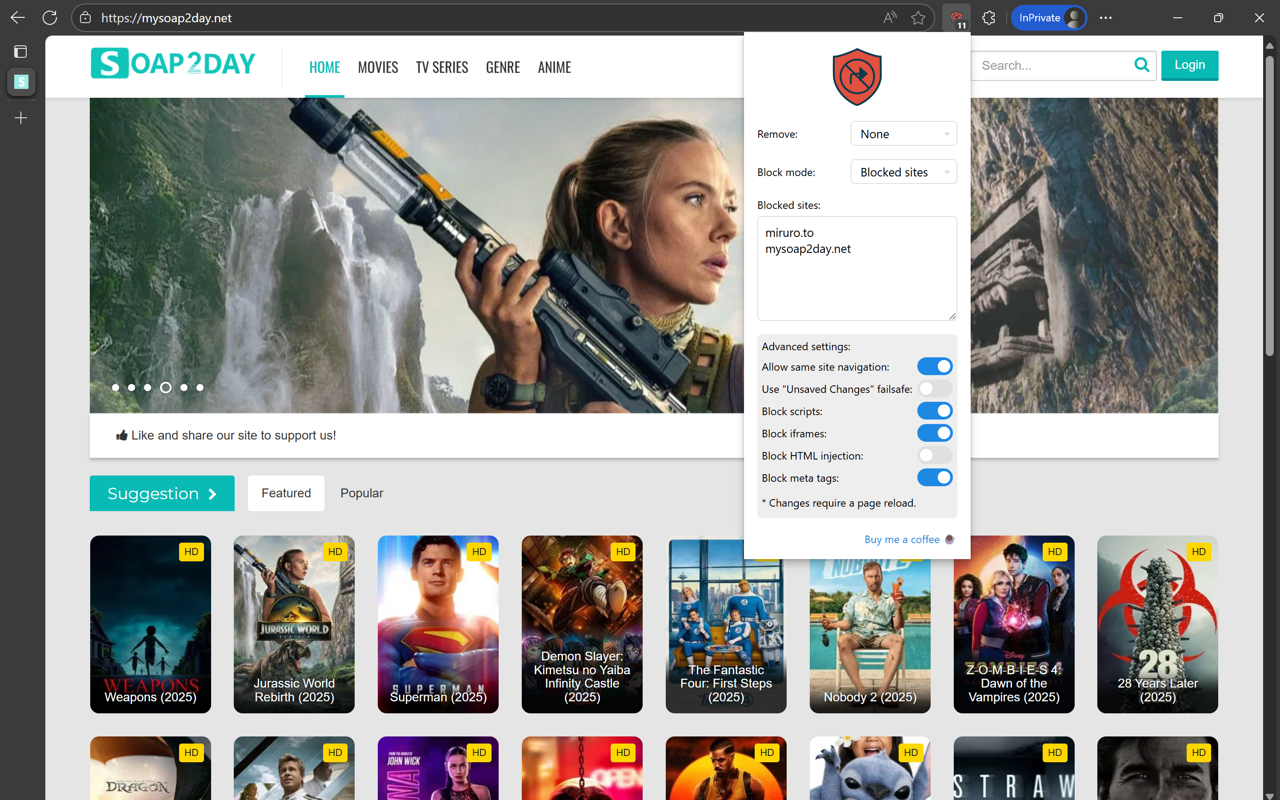The height and width of the screenshot is (800, 1280).
Task: Open the red shield blocker extension icon
Action: 957,18
